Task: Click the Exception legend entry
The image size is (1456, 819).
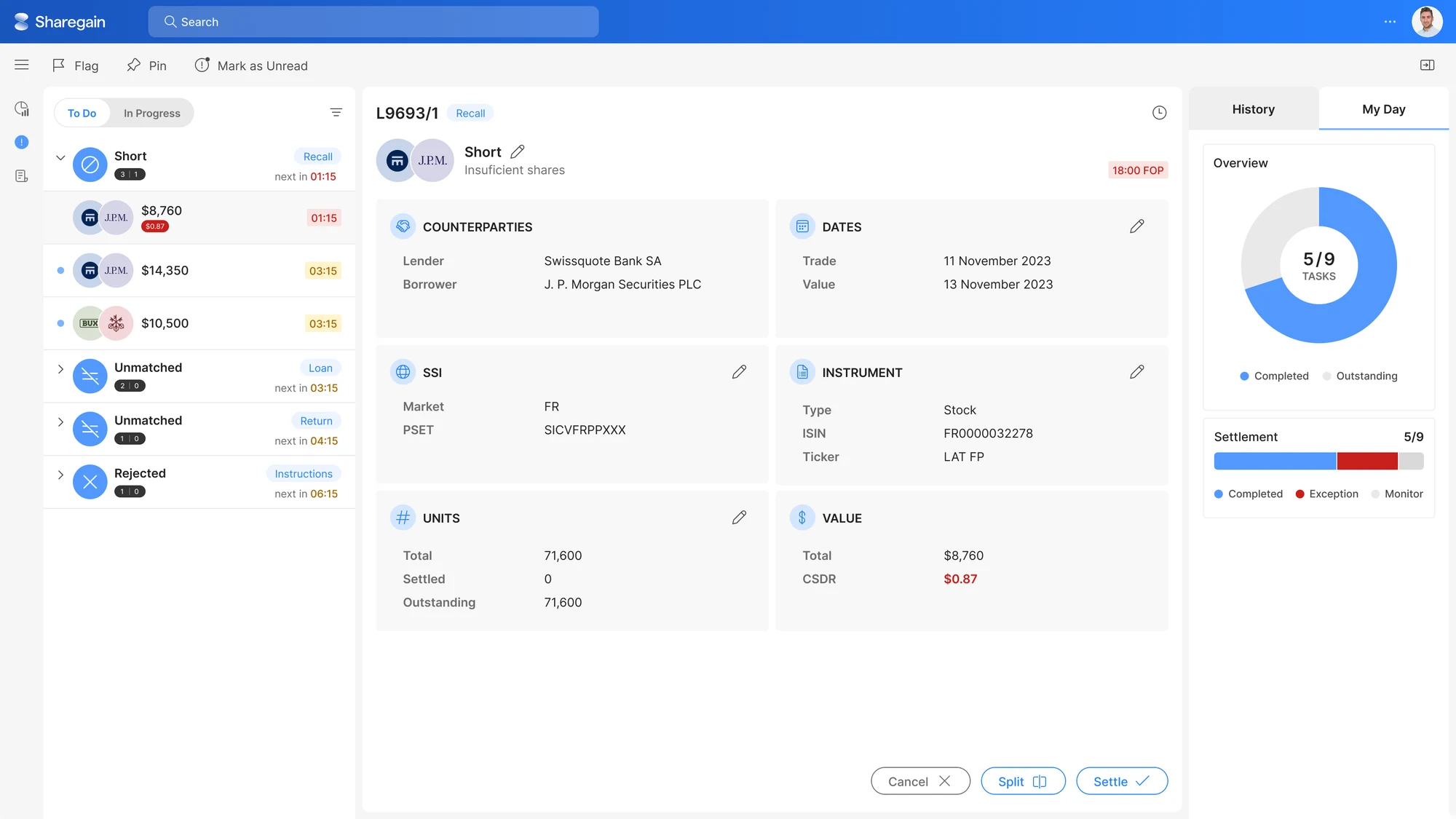Action: 1326,494
